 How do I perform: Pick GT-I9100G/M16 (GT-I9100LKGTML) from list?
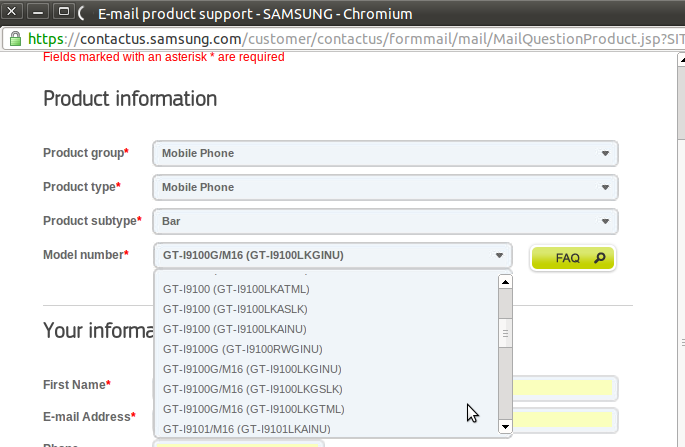click(253, 410)
